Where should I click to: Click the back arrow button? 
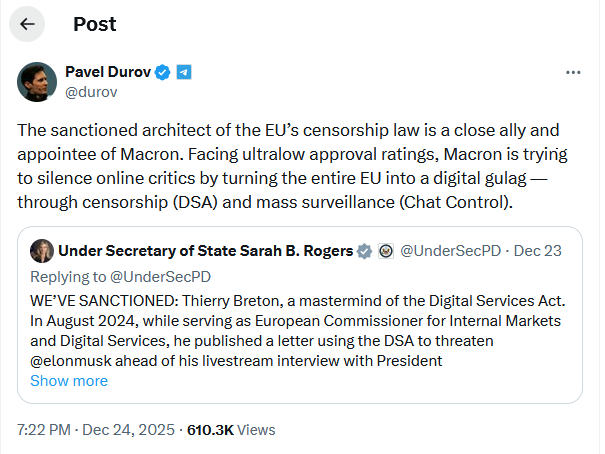(x=27, y=24)
